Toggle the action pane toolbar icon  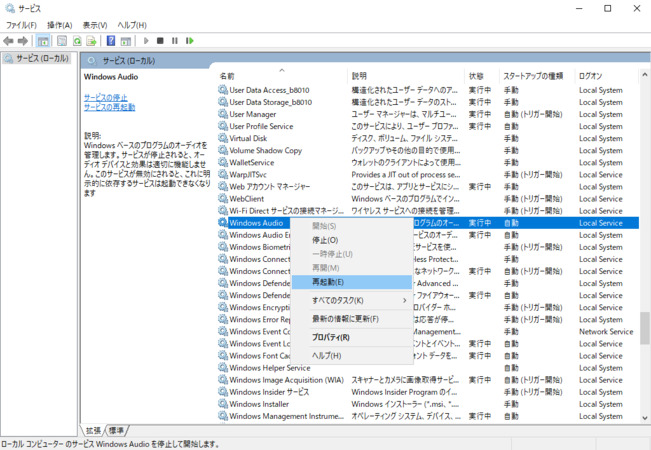(x=126, y=41)
